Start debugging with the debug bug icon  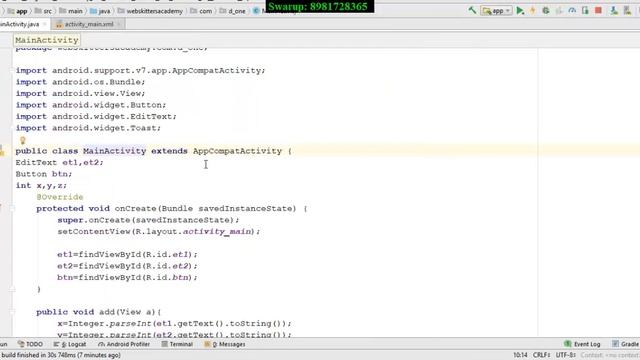point(546,11)
